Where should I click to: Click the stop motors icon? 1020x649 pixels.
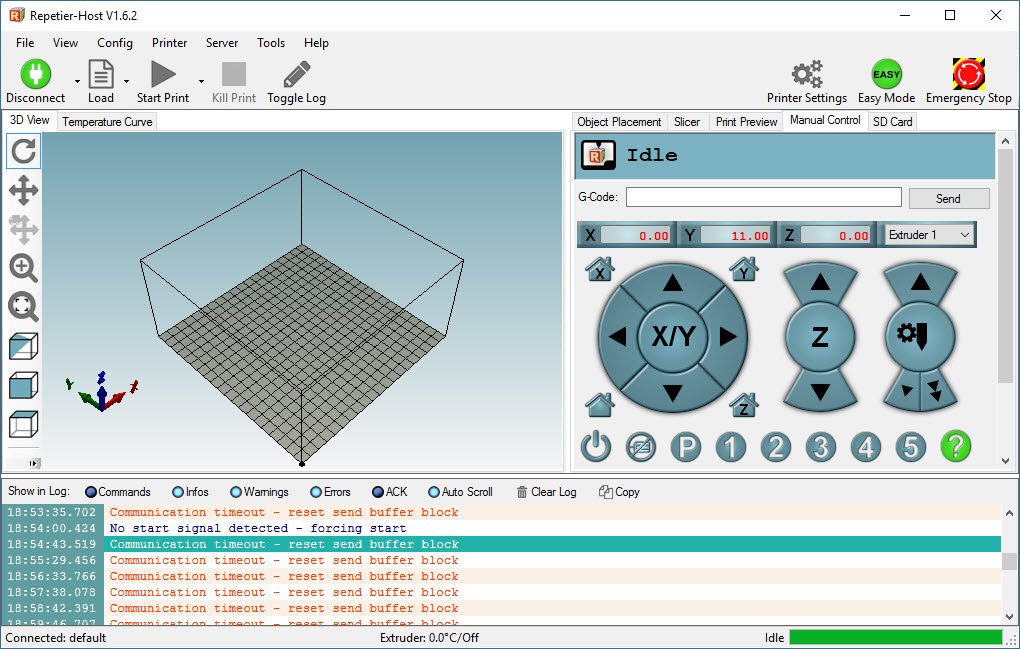(641, 447)
